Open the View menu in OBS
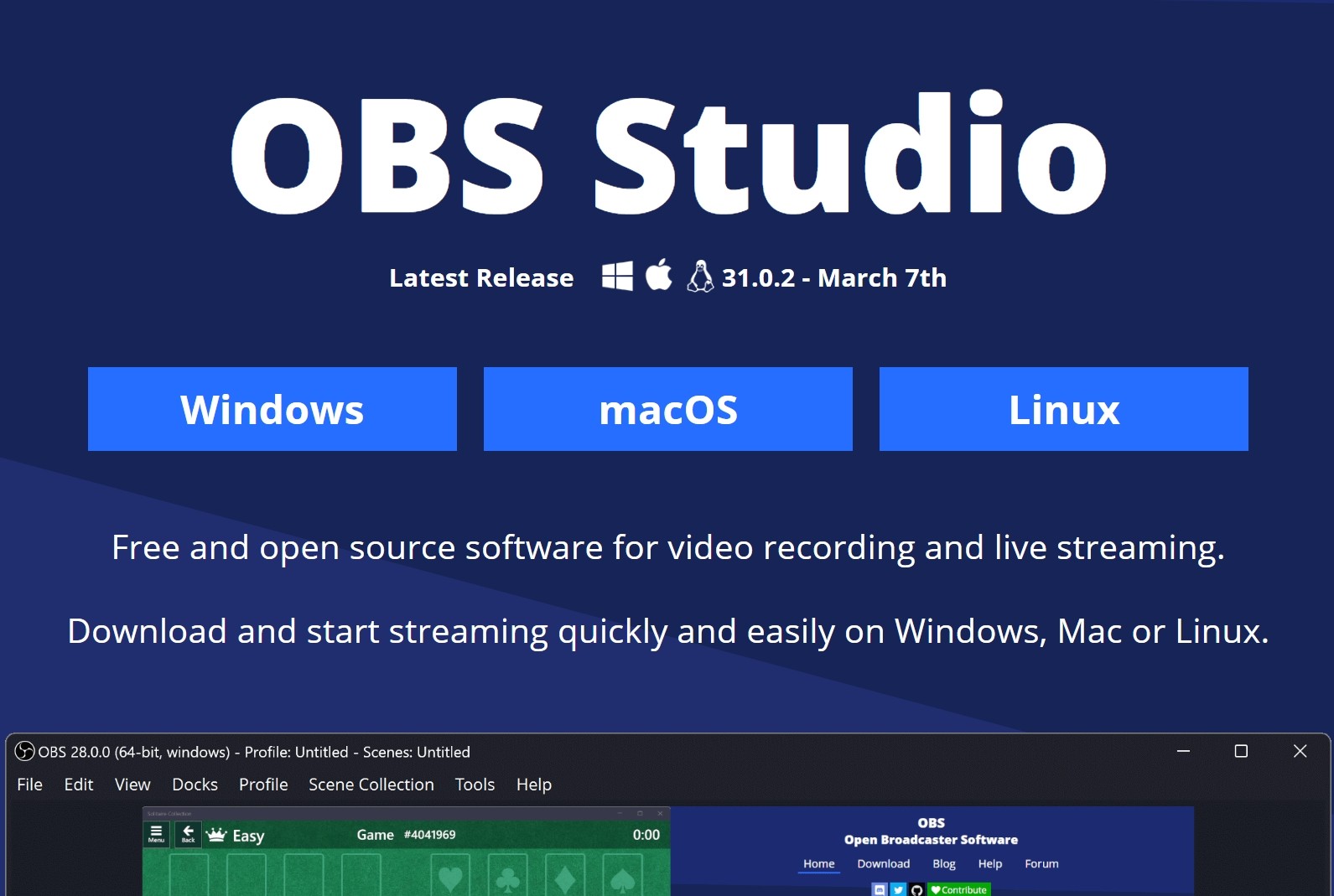Screen dimensions: 1334x896 point(132,785)
